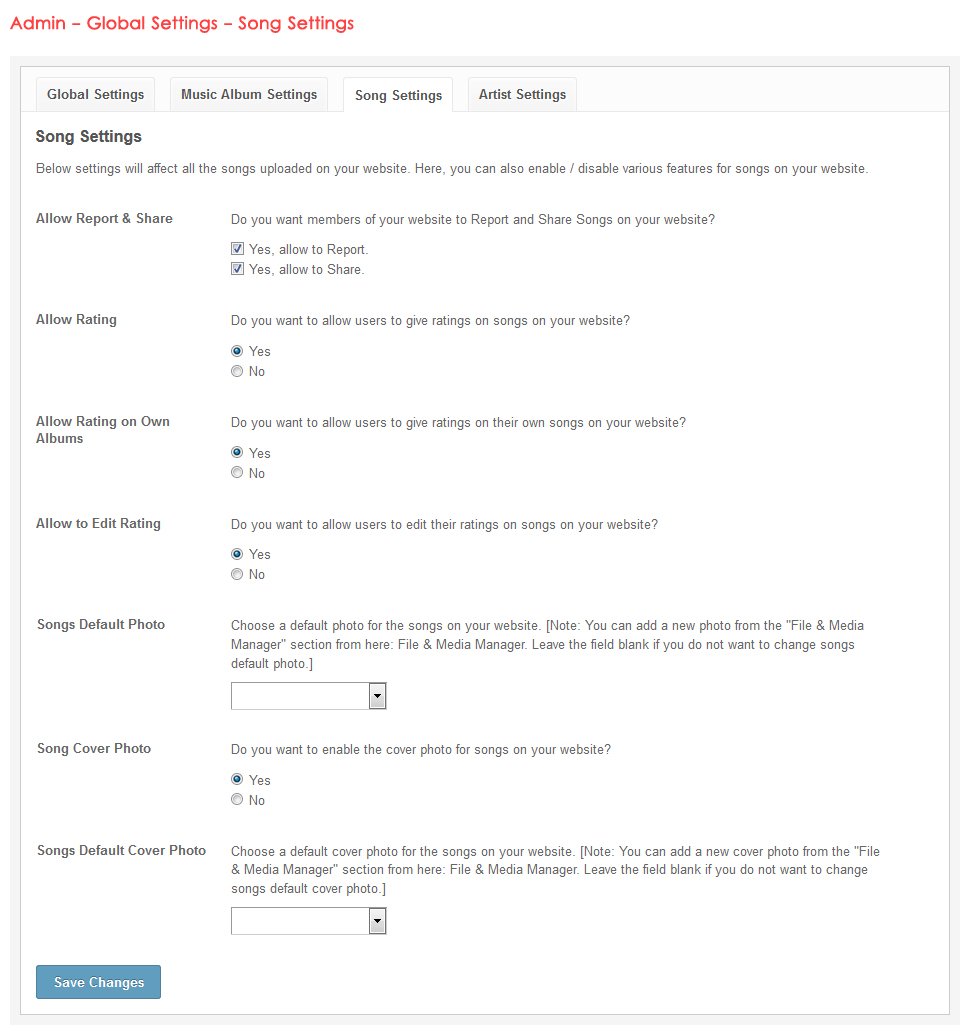Select Yes for Allow to Edit Rating
This screenshot has height=1036, width=970.
[x=237, y=554]
